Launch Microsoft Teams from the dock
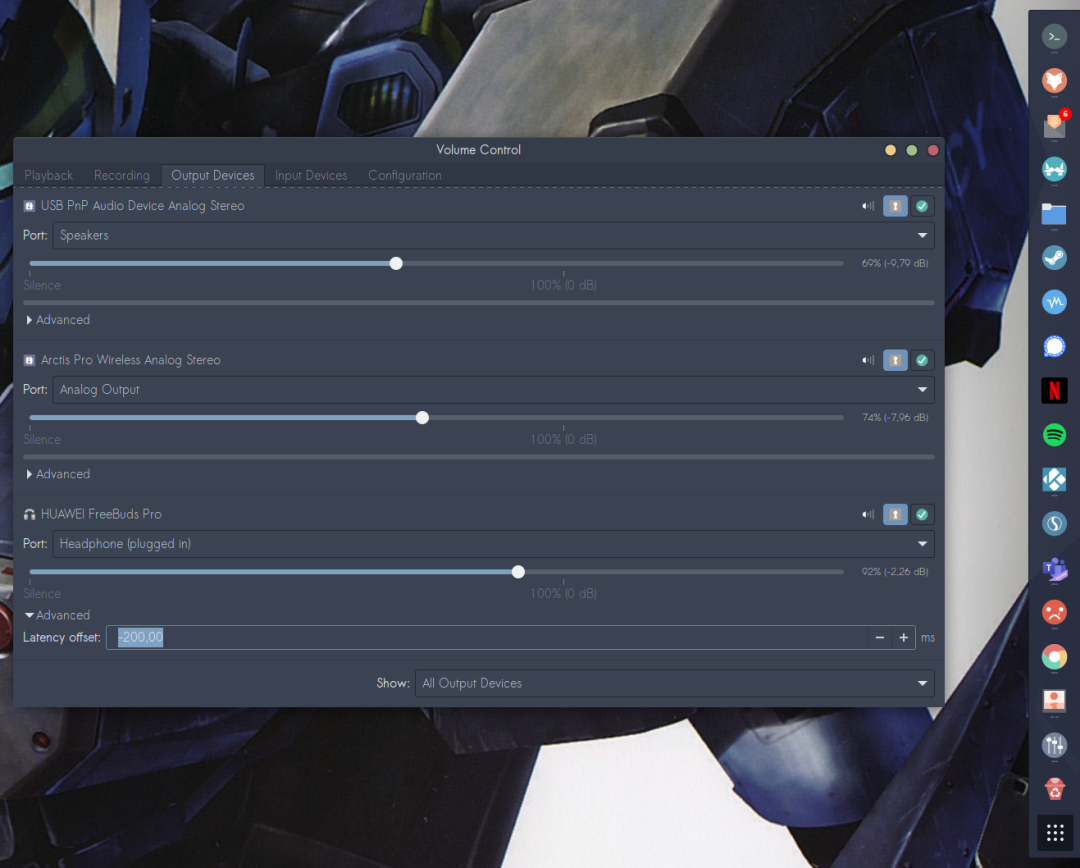The height and width of the screenshot is (868, 1080). tap(1055, 568)
